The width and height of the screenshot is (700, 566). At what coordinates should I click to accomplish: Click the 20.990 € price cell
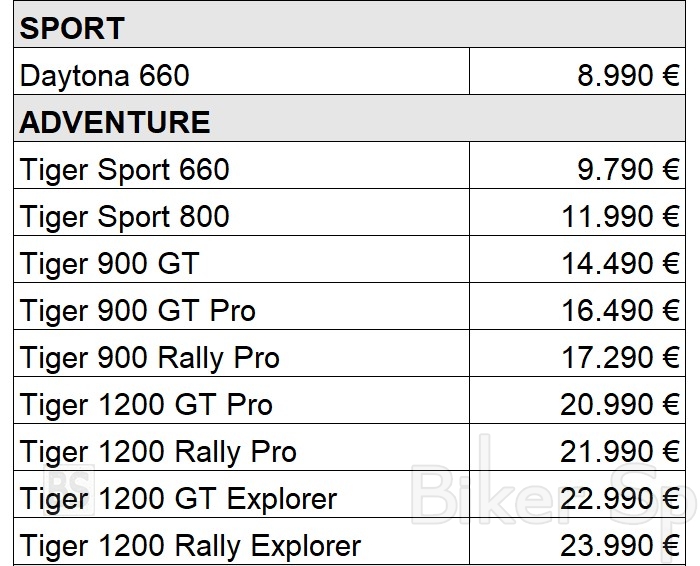[620, 405]
